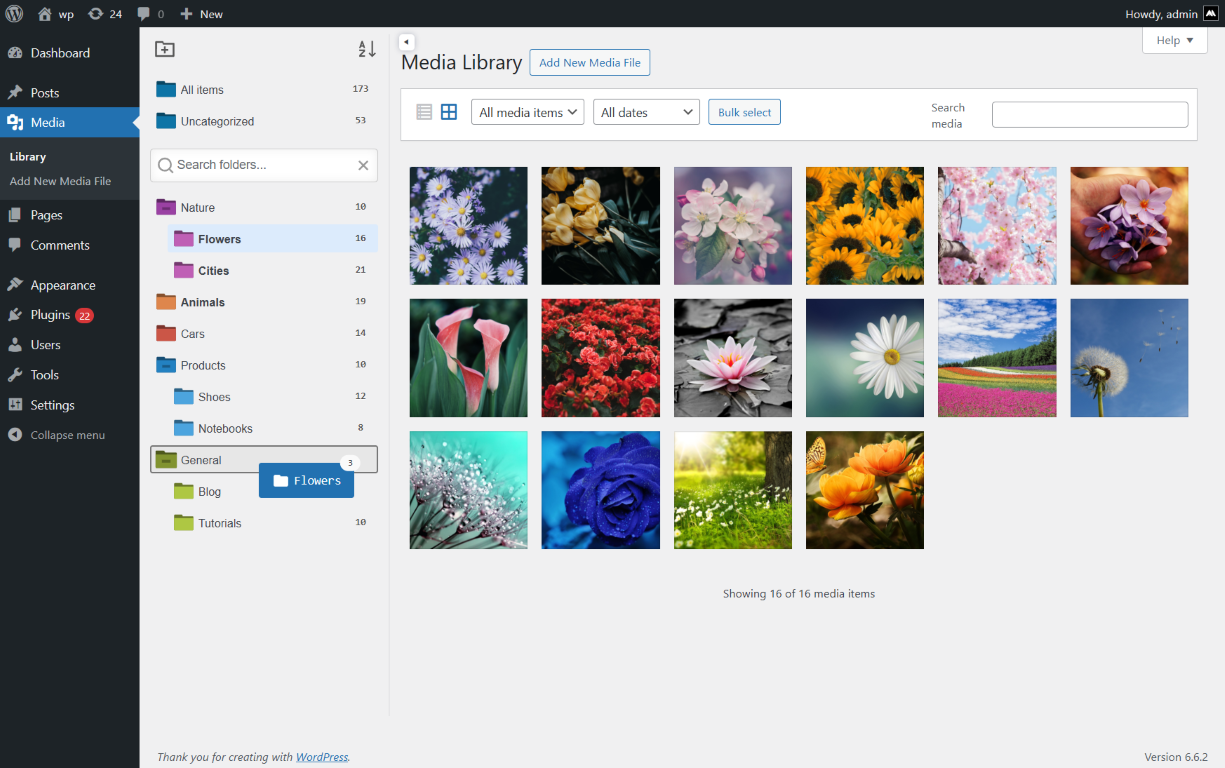Click the Version 6.6.2 footer text
The height and width of the screenshot is (768, 1225).
(1176, 757)
